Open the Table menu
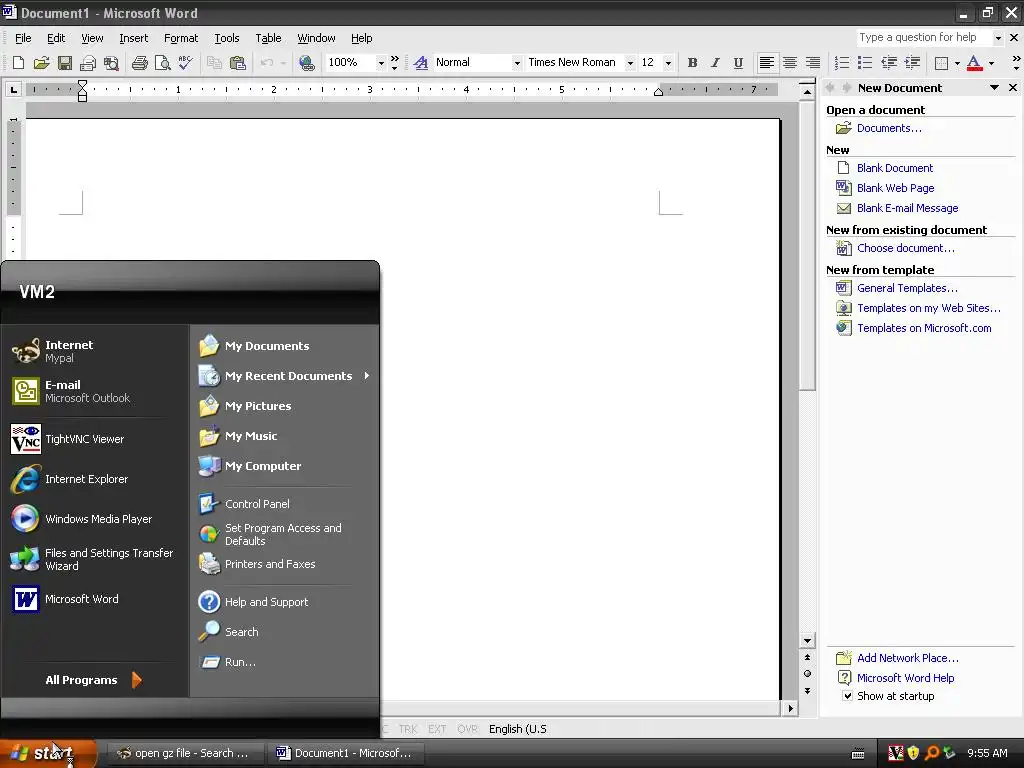The height and width of the screenshot is (768, 1024). (268, 38)
